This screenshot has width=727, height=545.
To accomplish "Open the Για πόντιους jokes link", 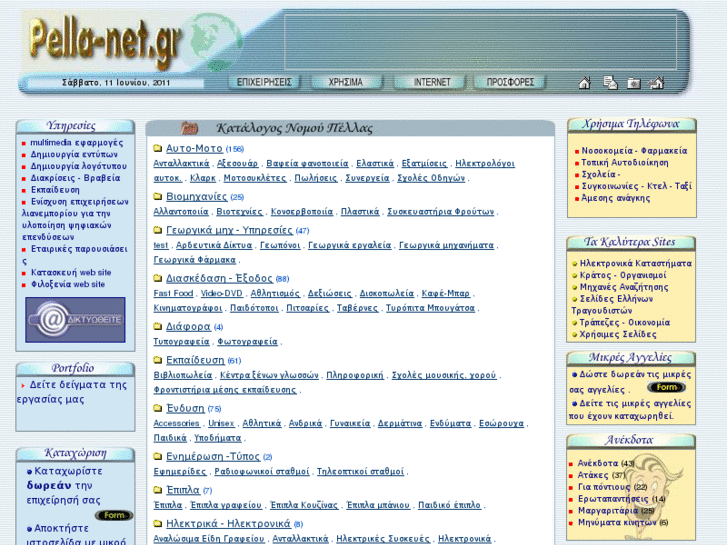I will point(612,487).
